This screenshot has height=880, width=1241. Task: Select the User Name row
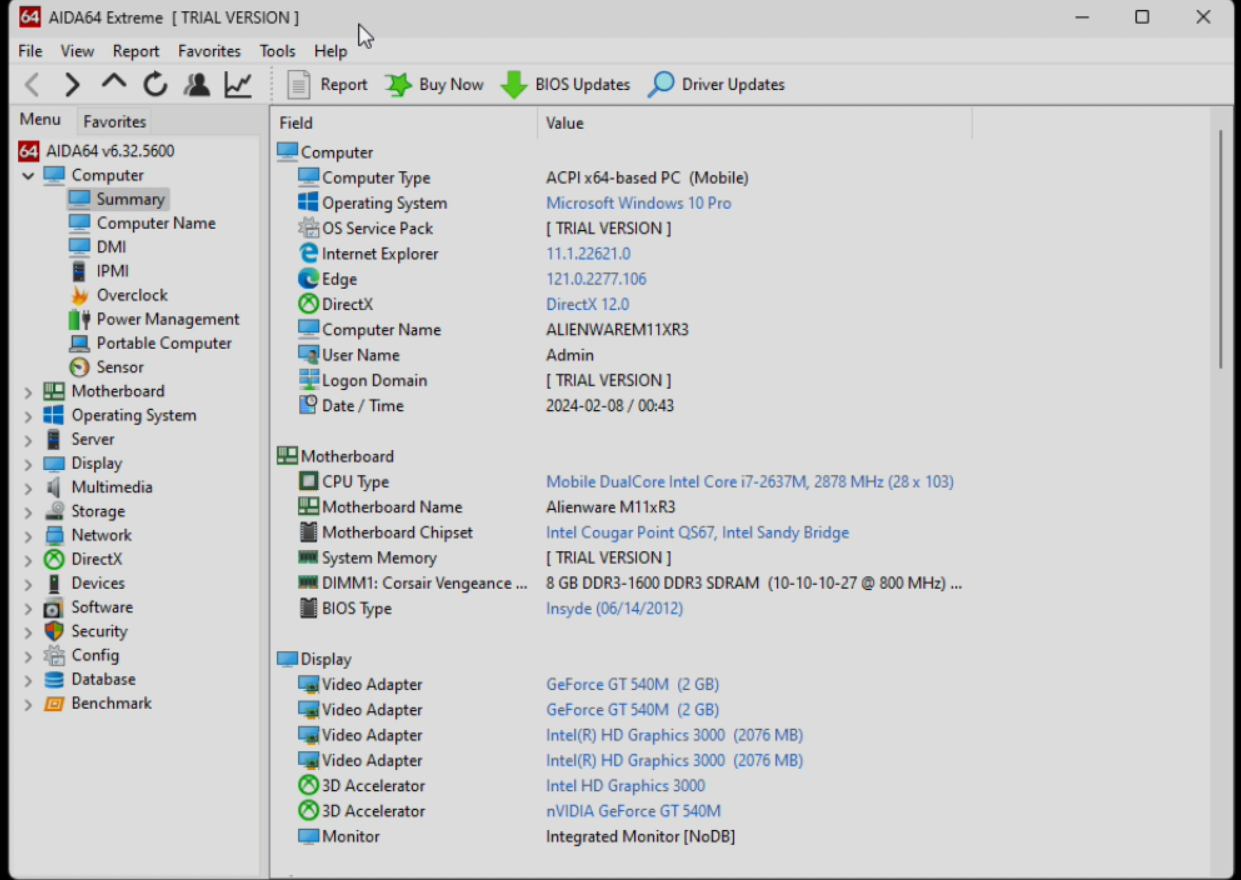point(620,355)
